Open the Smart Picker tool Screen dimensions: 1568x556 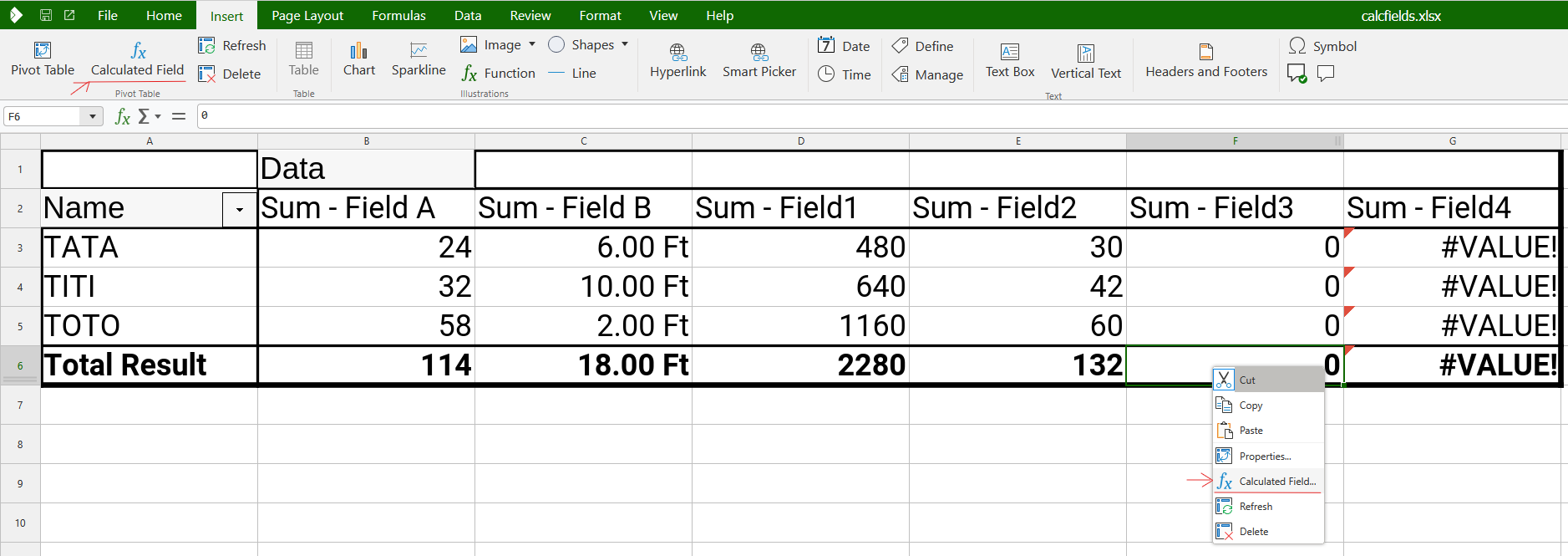[759, 61]
